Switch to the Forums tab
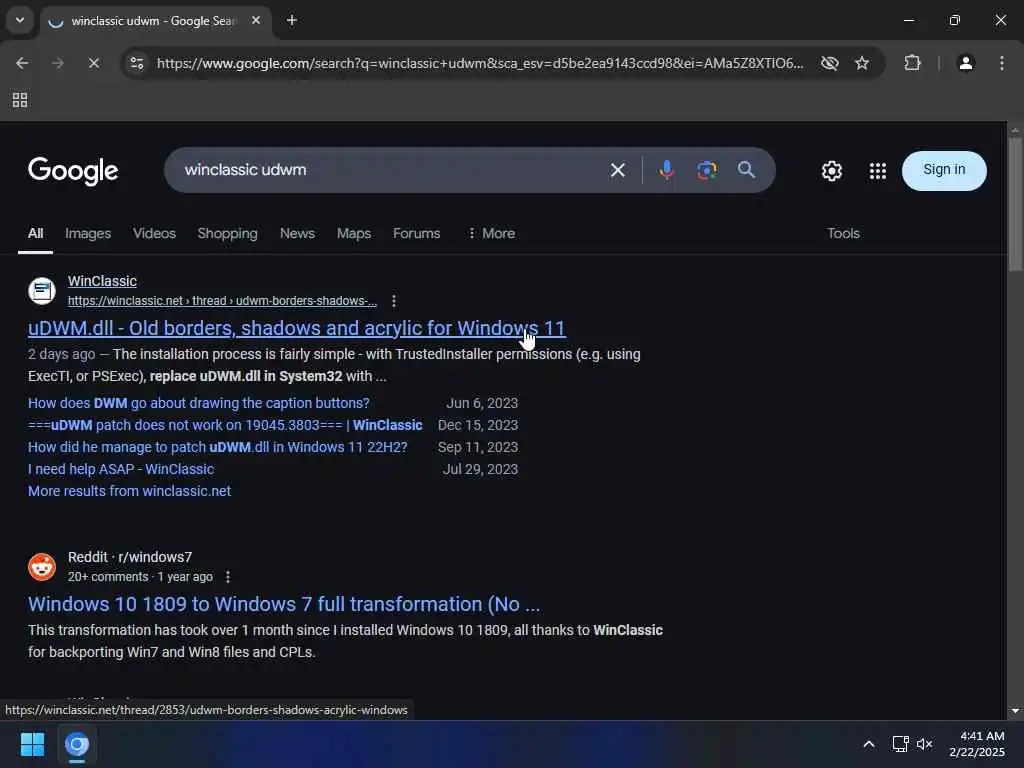Image resolution: width=1024 pixels, height=768 pixels. (417, 233)
